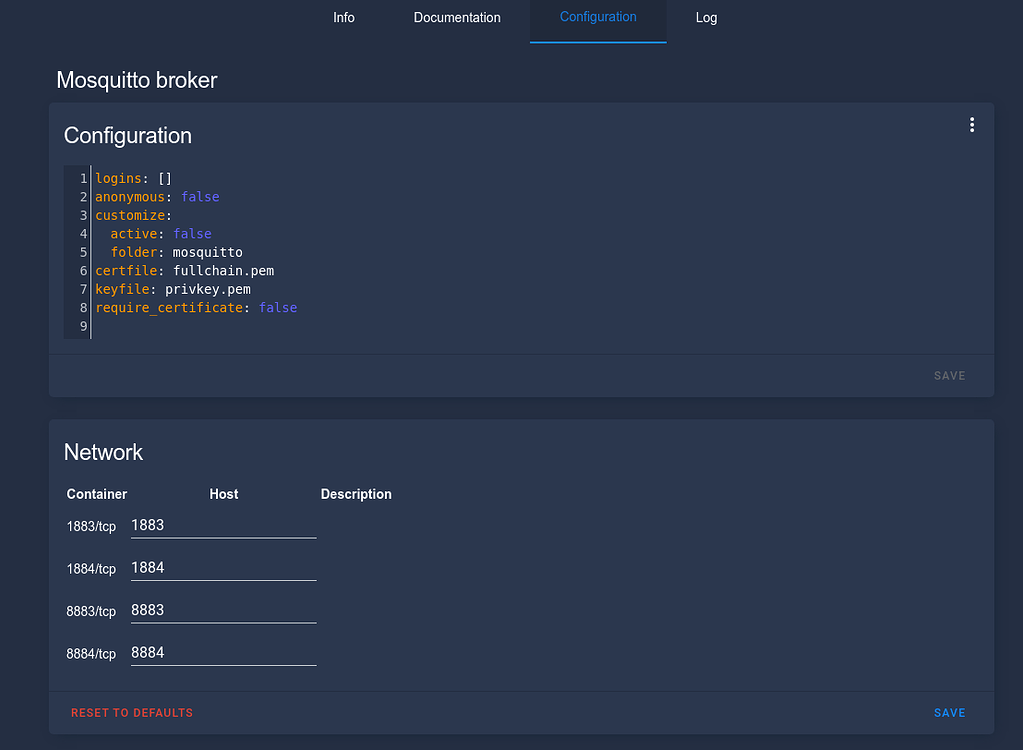This screenshot has width=1023, height=750.
Task: View the Log tab
Action: pos(706,18)
